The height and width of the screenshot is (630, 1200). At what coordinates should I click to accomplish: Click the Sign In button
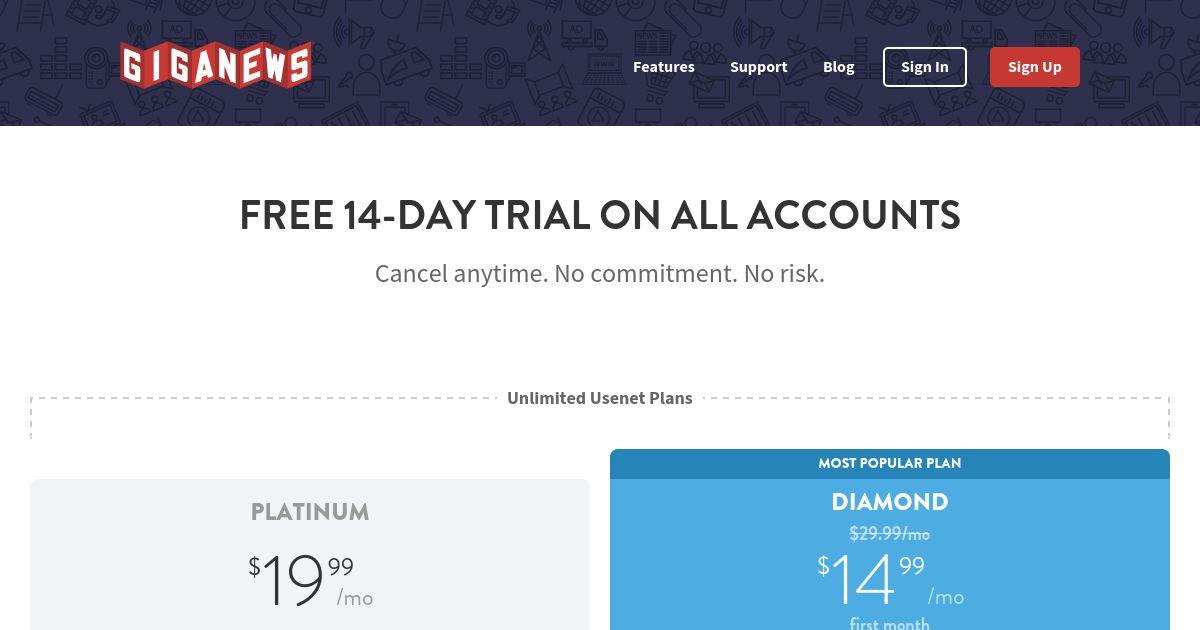924,67
